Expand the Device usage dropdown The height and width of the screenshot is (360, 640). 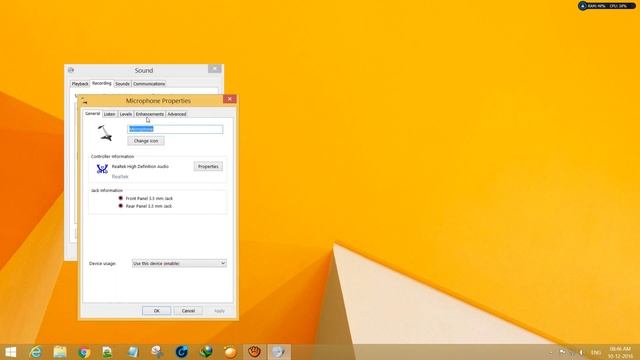pyautogui.click(x=179, y=263)
